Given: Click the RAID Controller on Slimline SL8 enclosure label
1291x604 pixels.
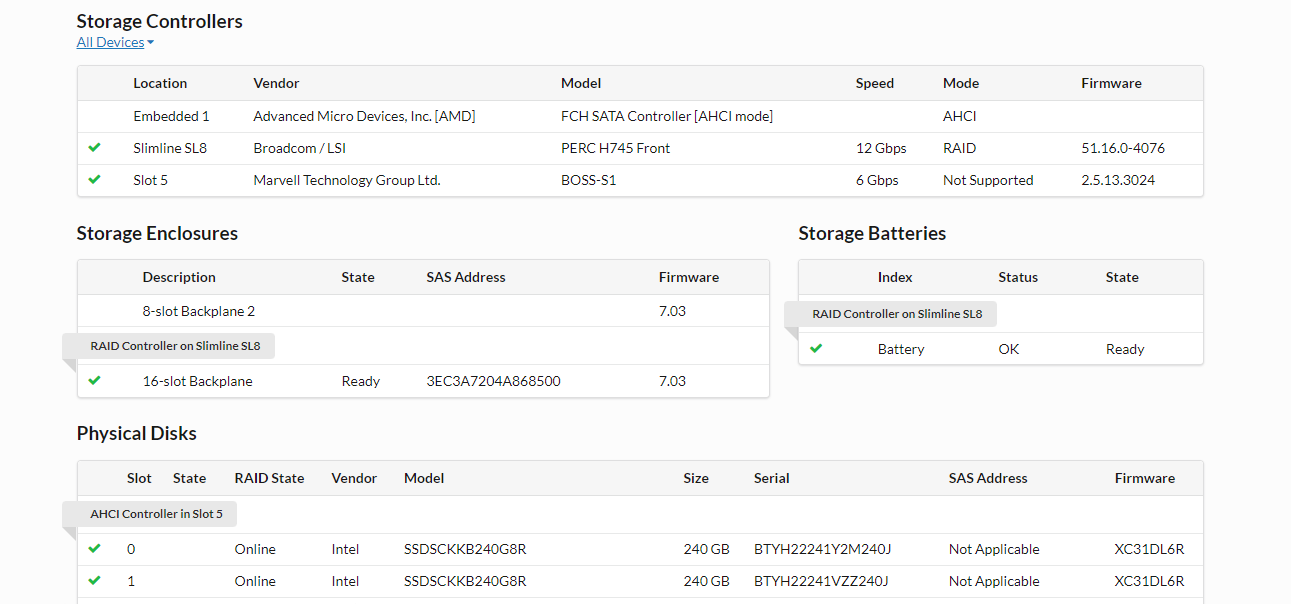Looking at the screenshot, I should tap(175, 346).
